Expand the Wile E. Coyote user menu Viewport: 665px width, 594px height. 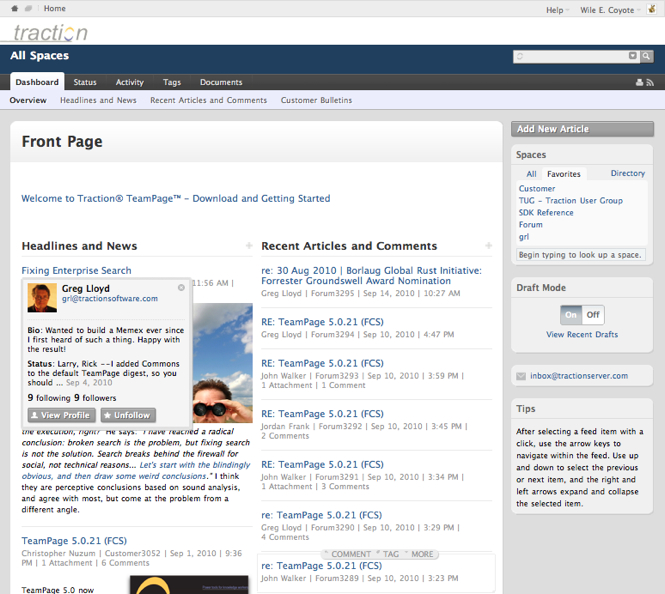point(610,10)
